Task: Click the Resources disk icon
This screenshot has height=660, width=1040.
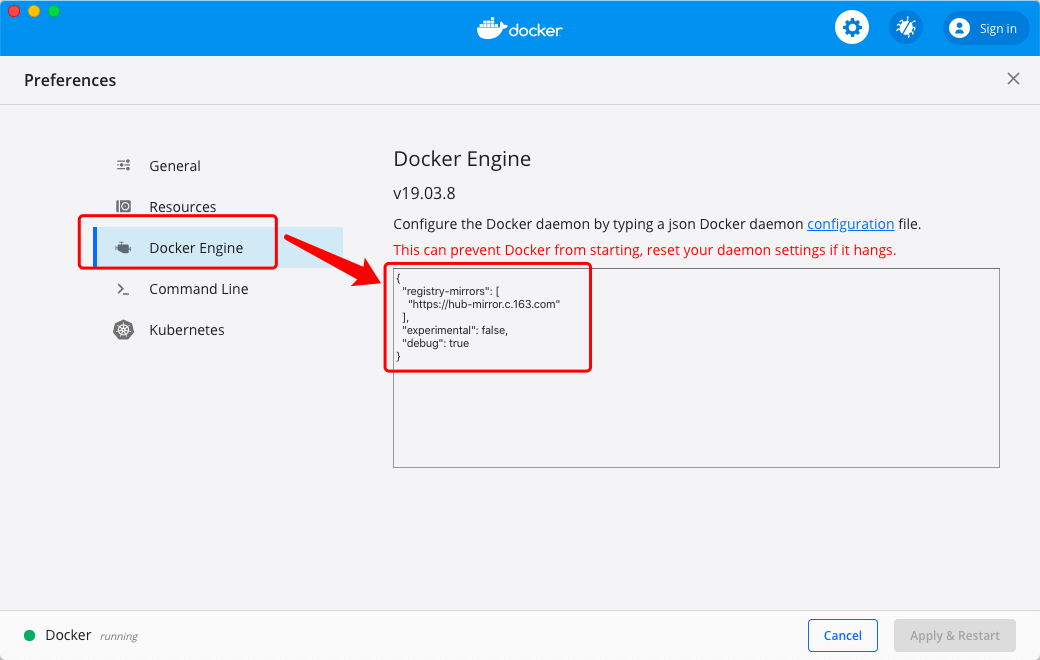Action: 123,206
